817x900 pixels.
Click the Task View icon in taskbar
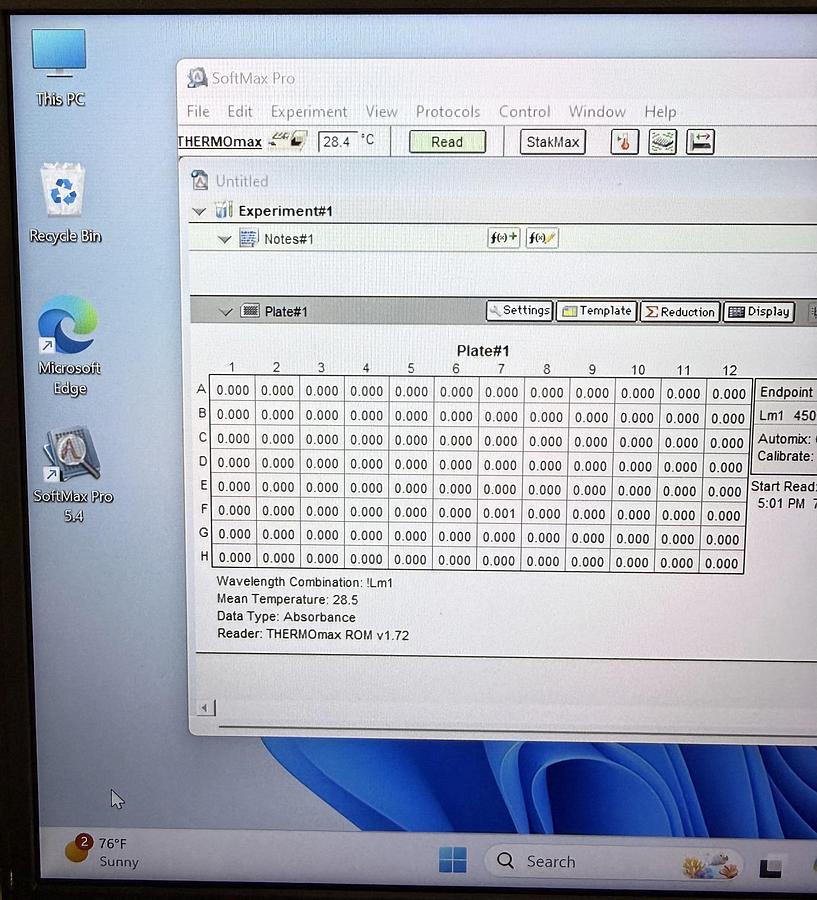pyautogui.click(x=770, y=867)
